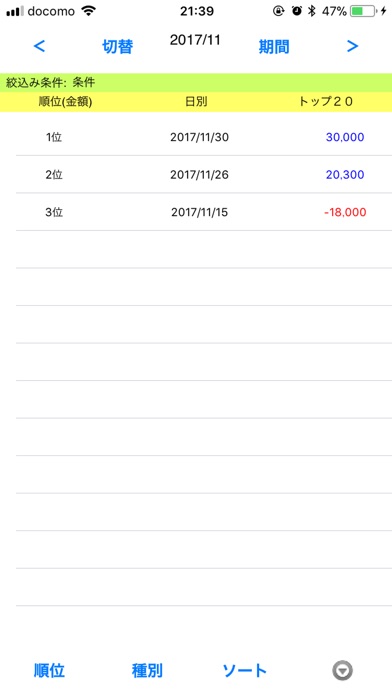This screenshot has height=696, width=392.
Task: Tap the rotation lock status icon
Action: click(x=278, y=12)
